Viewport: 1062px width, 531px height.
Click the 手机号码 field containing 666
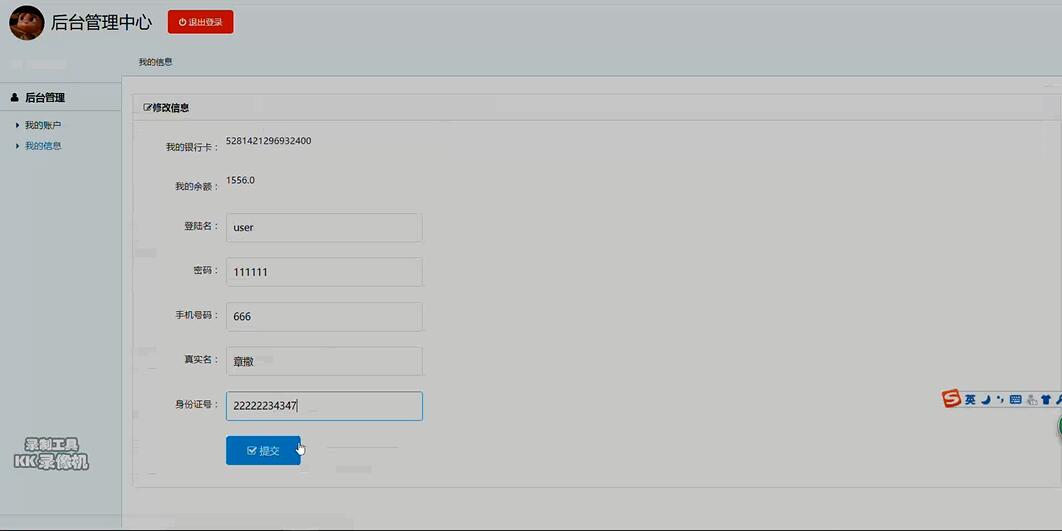324,316
